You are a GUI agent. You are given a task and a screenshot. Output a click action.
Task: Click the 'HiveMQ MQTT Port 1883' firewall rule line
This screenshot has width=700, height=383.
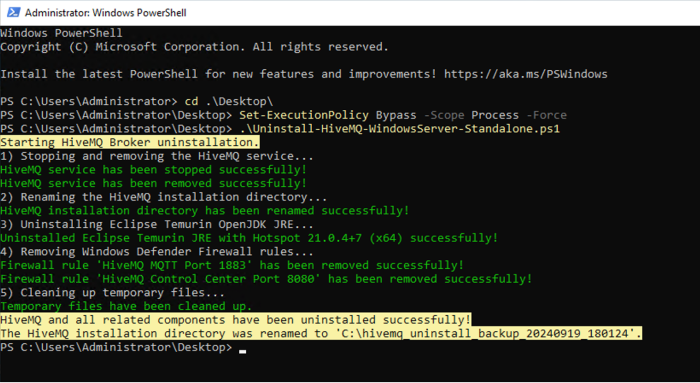[x=232, y=266]
